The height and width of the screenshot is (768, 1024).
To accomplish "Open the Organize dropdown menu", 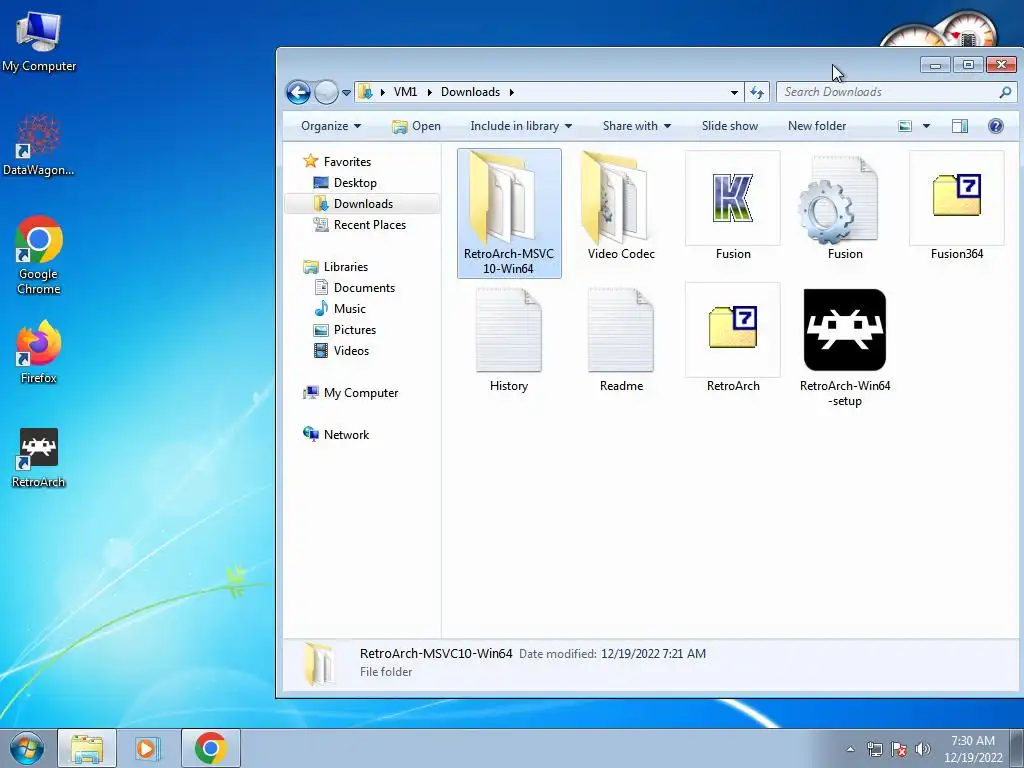I will tap(330, 126).
